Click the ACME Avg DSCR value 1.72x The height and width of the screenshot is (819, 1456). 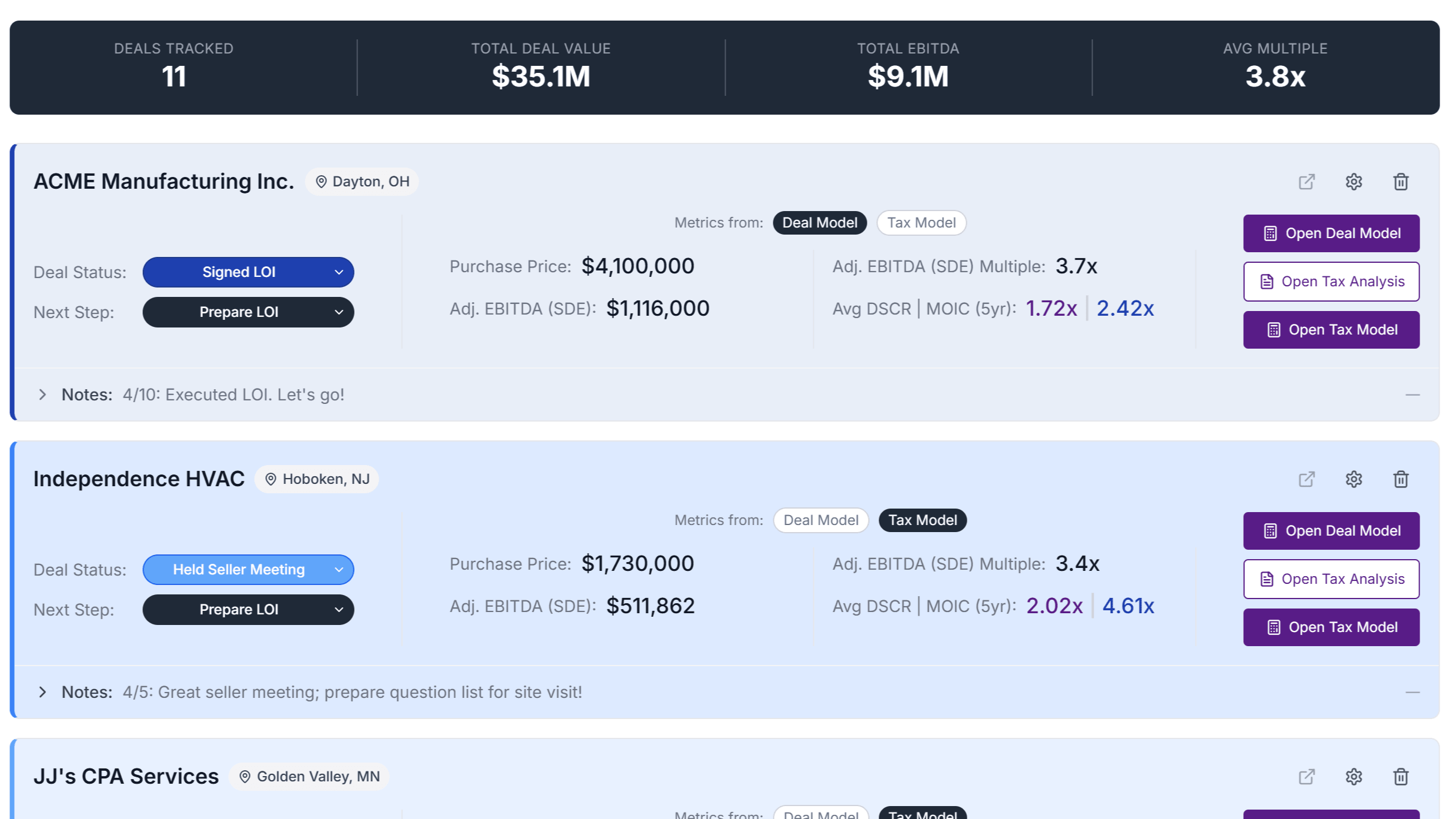coord(1051,309)
